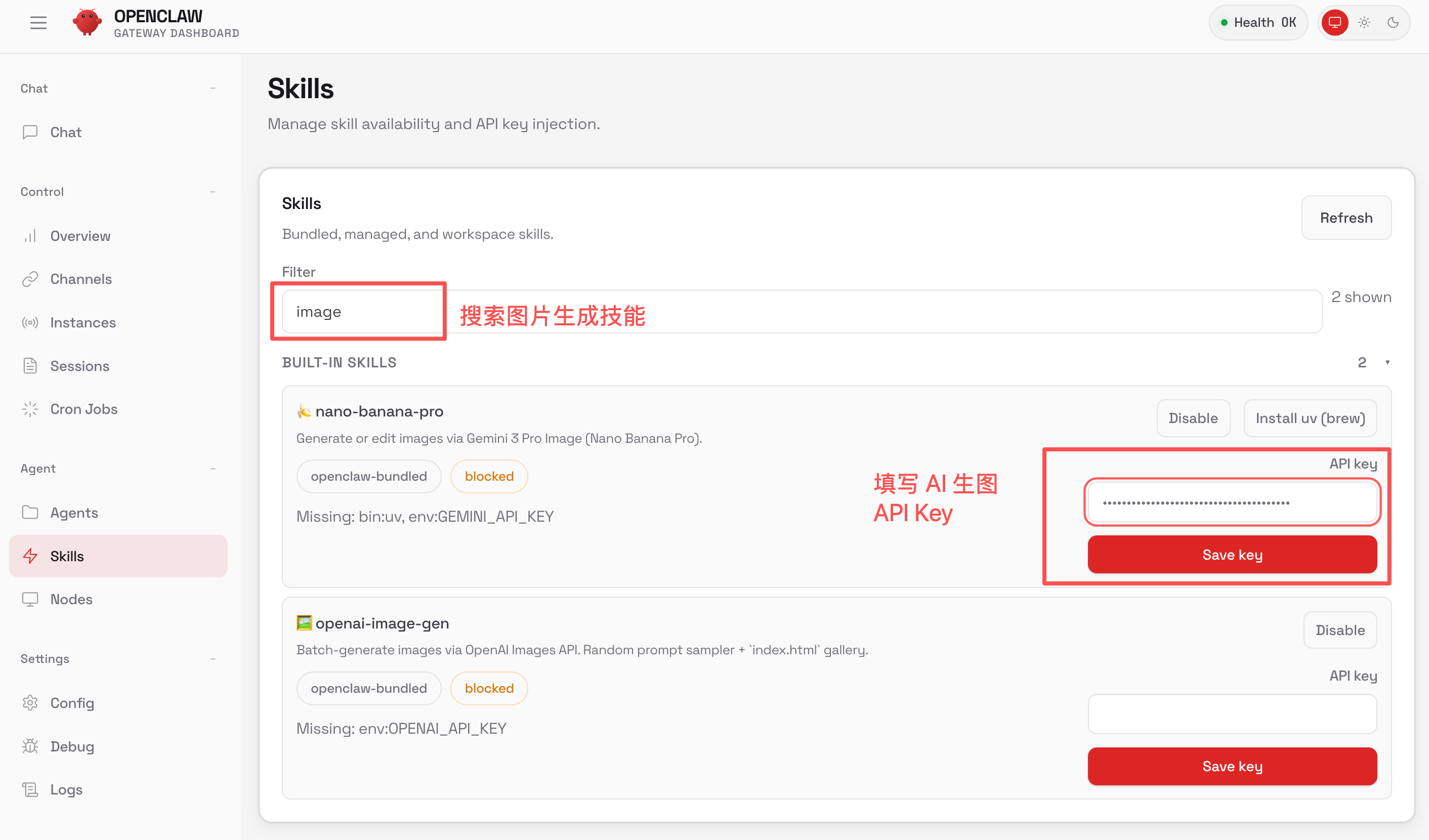Open Sessions in the sidebar
This screenshot has width=1429, height=840.
(x=79, y=366)
